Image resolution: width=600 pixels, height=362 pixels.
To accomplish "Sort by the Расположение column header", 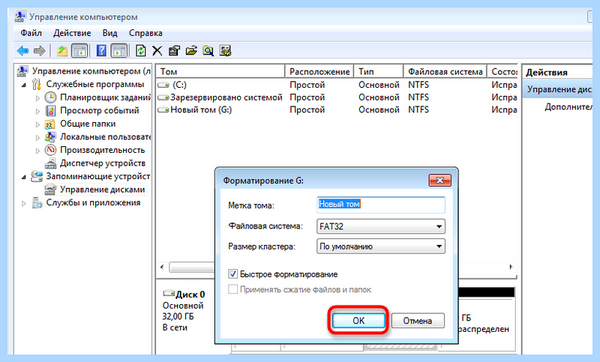I will click(x=320, y=72).
